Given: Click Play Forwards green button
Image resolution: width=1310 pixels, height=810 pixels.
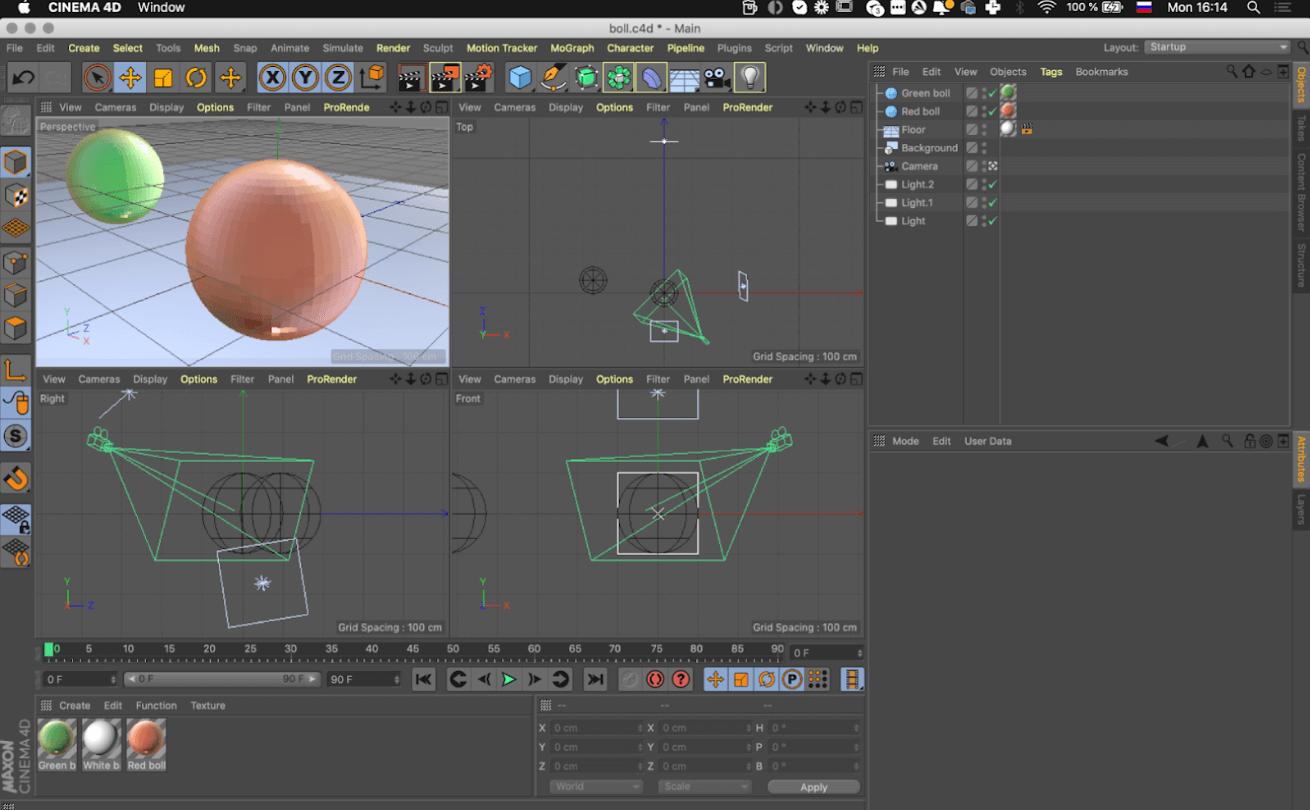Looking at the screenshot, I should (x=509, y=680).
